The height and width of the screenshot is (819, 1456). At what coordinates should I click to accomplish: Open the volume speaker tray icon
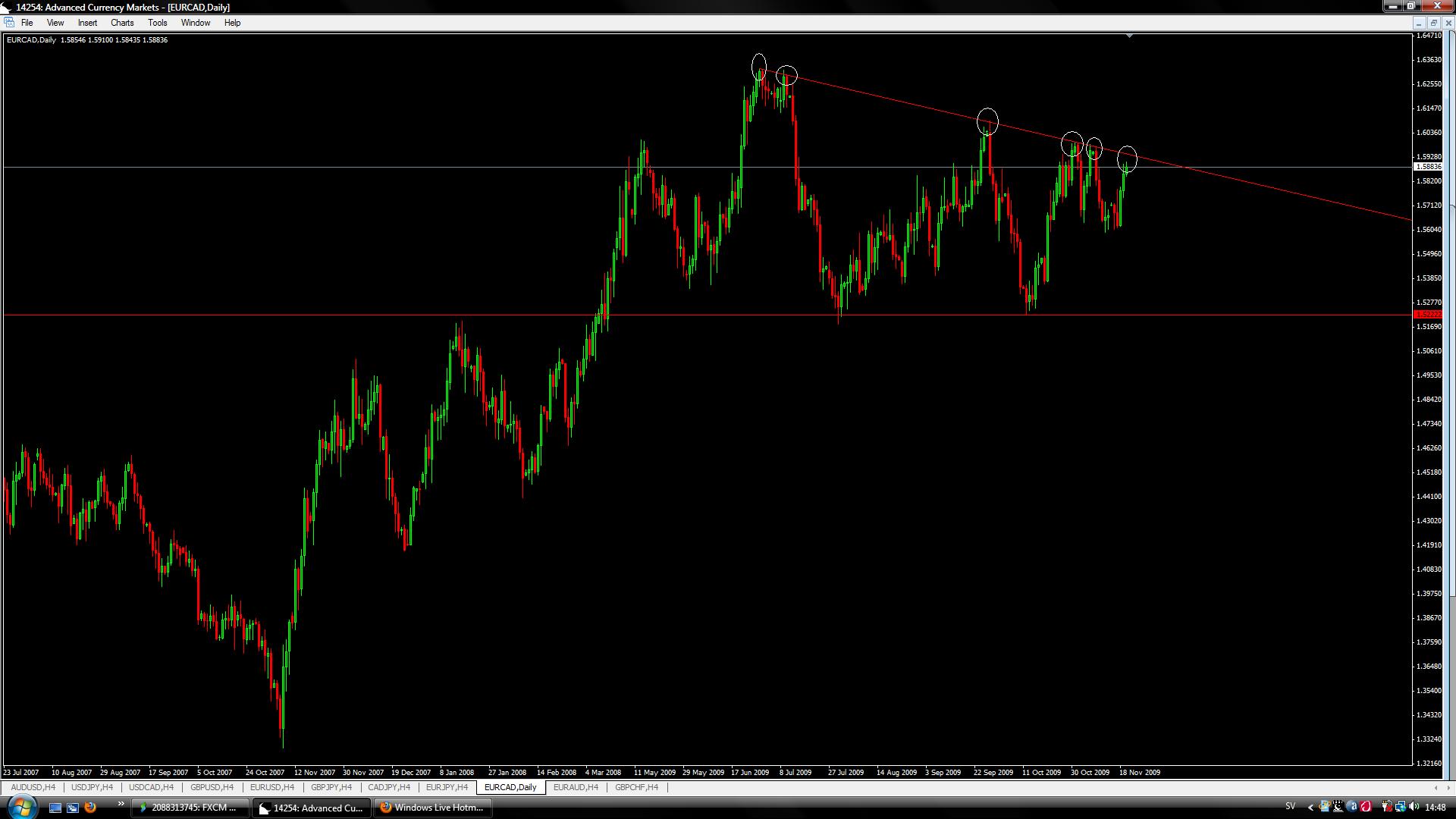tap(1414, 806)
